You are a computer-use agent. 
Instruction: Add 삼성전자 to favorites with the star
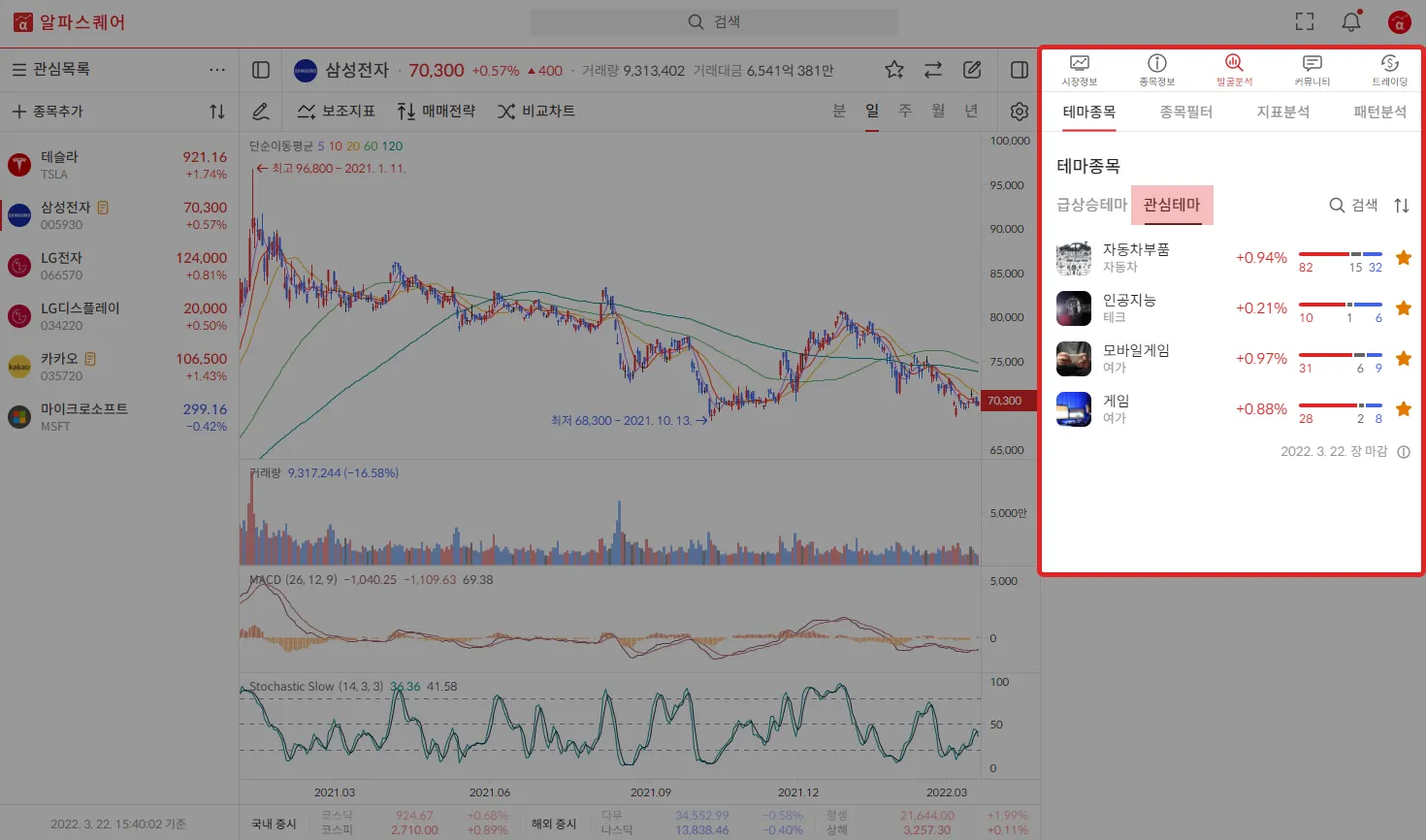(x=894, y=70)
